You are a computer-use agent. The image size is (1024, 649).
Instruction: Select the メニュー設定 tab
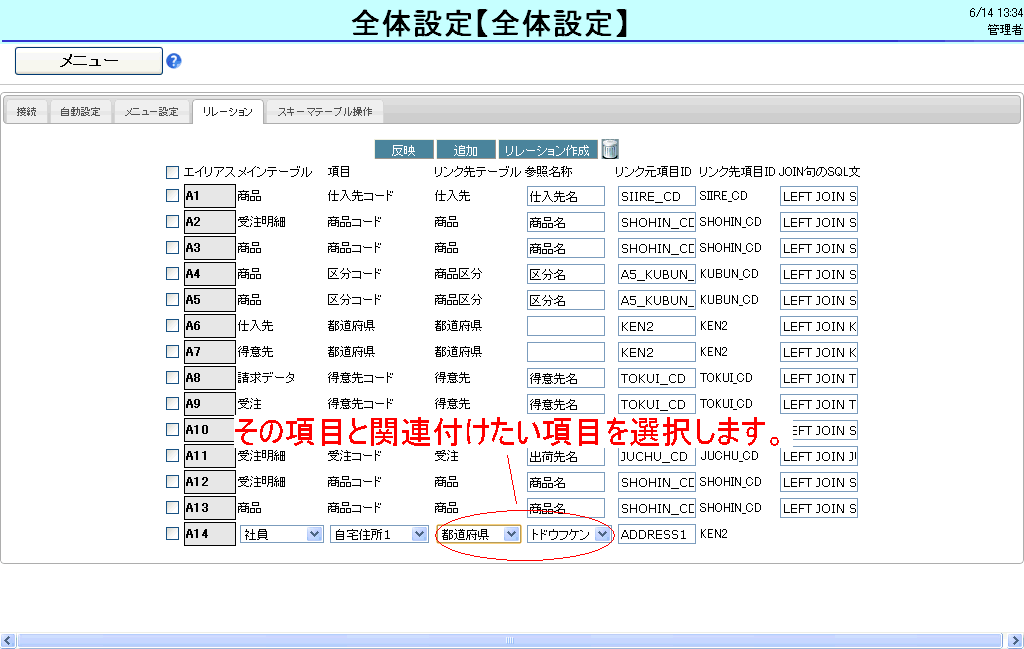point(151,112)
